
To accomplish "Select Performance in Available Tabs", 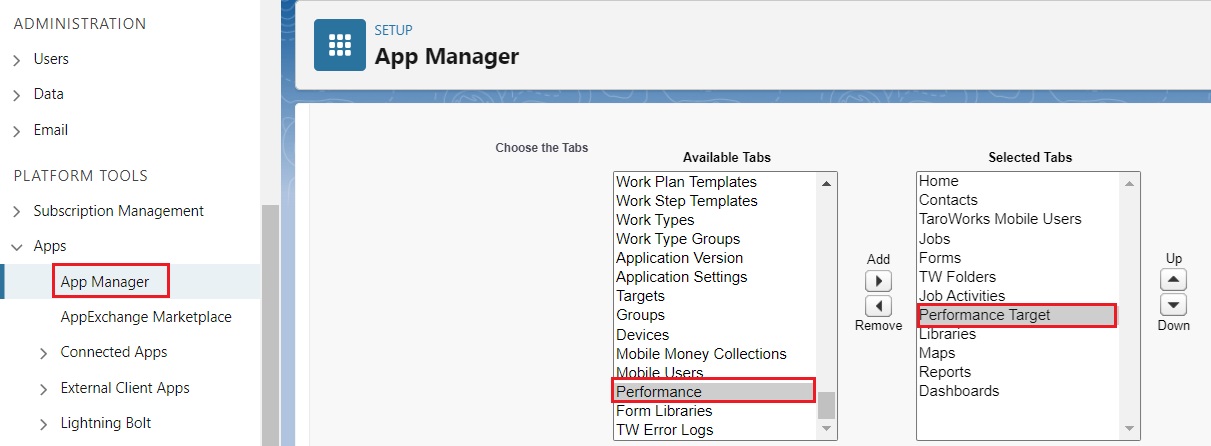I will pos(659,391).
